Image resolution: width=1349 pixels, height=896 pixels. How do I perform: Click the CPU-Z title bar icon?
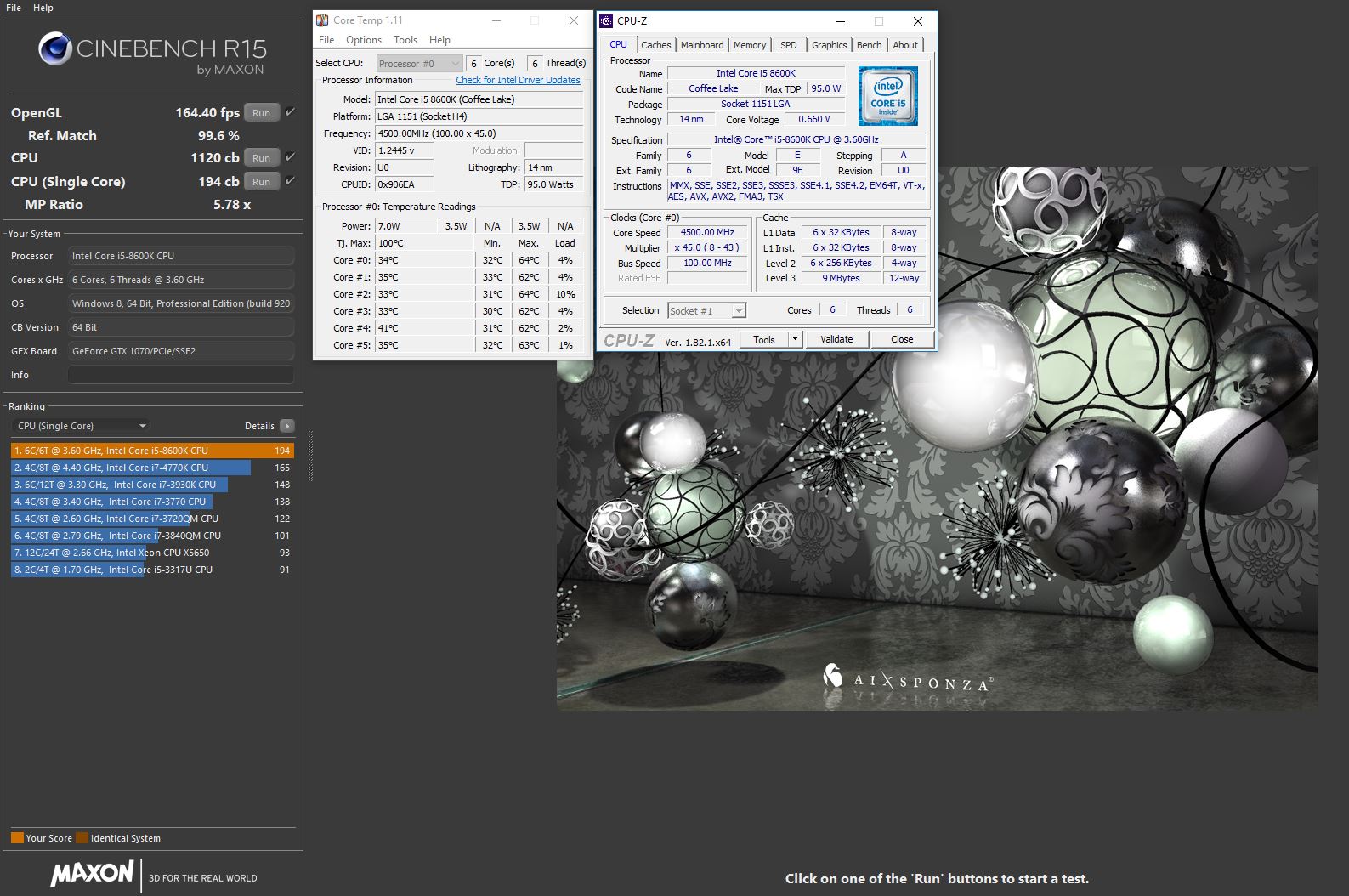point(606,21)
